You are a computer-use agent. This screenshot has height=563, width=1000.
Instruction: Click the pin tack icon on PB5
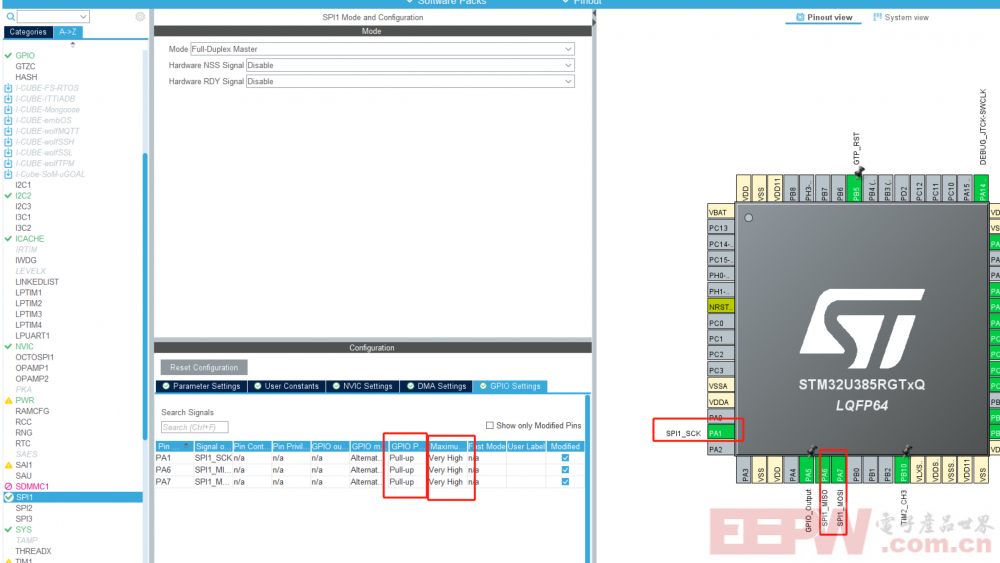coord(859,172)
